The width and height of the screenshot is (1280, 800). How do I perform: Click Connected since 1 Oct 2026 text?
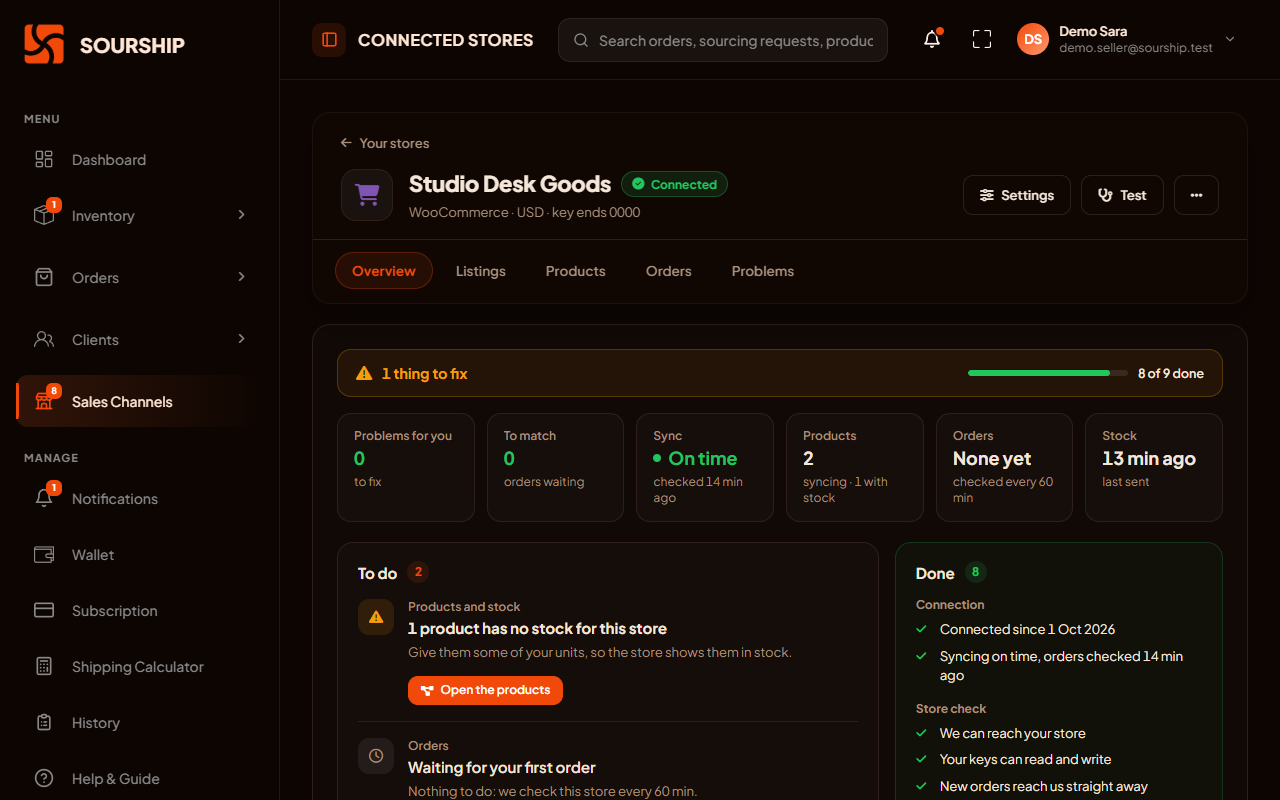point(1027,629)
